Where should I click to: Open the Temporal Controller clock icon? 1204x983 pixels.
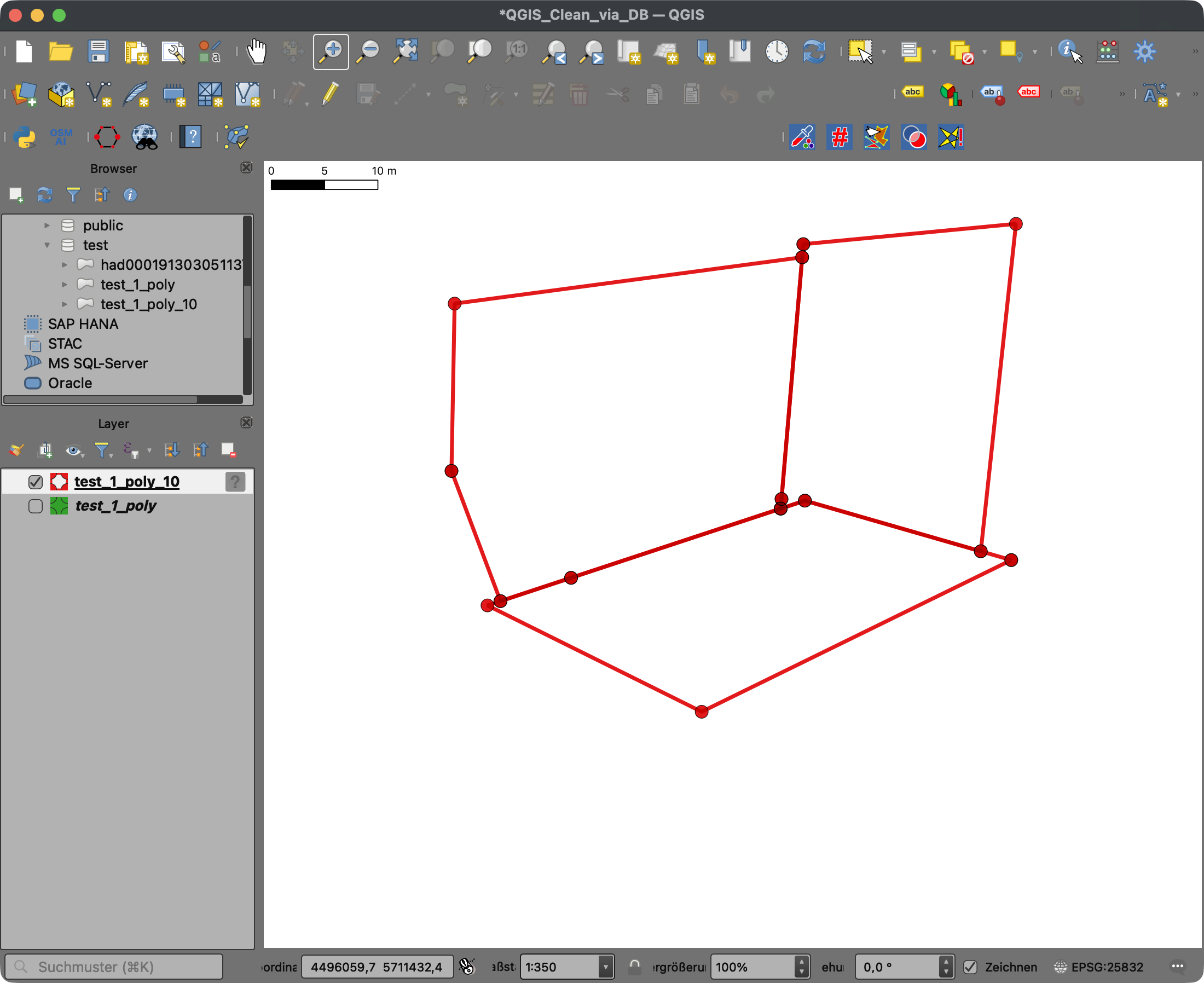pyautogui.click(x=777, y=51)
